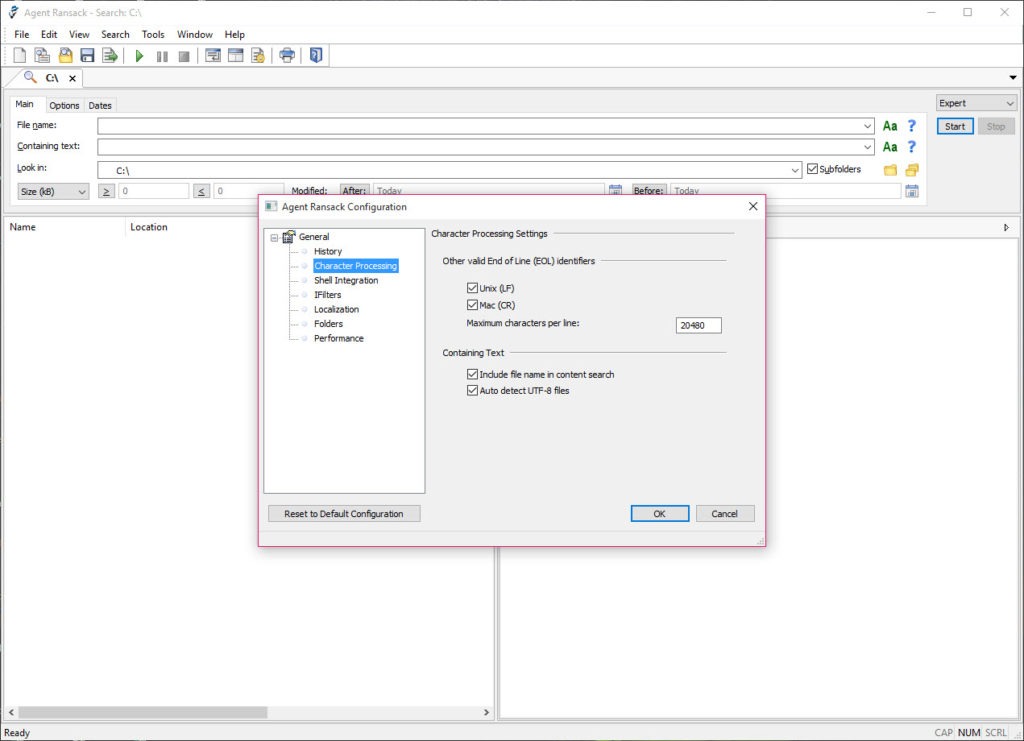Click Reset to Default Configuration button
Image resolution: width=1024 pixels, height=741 pixels.
(x=344, y=514)
